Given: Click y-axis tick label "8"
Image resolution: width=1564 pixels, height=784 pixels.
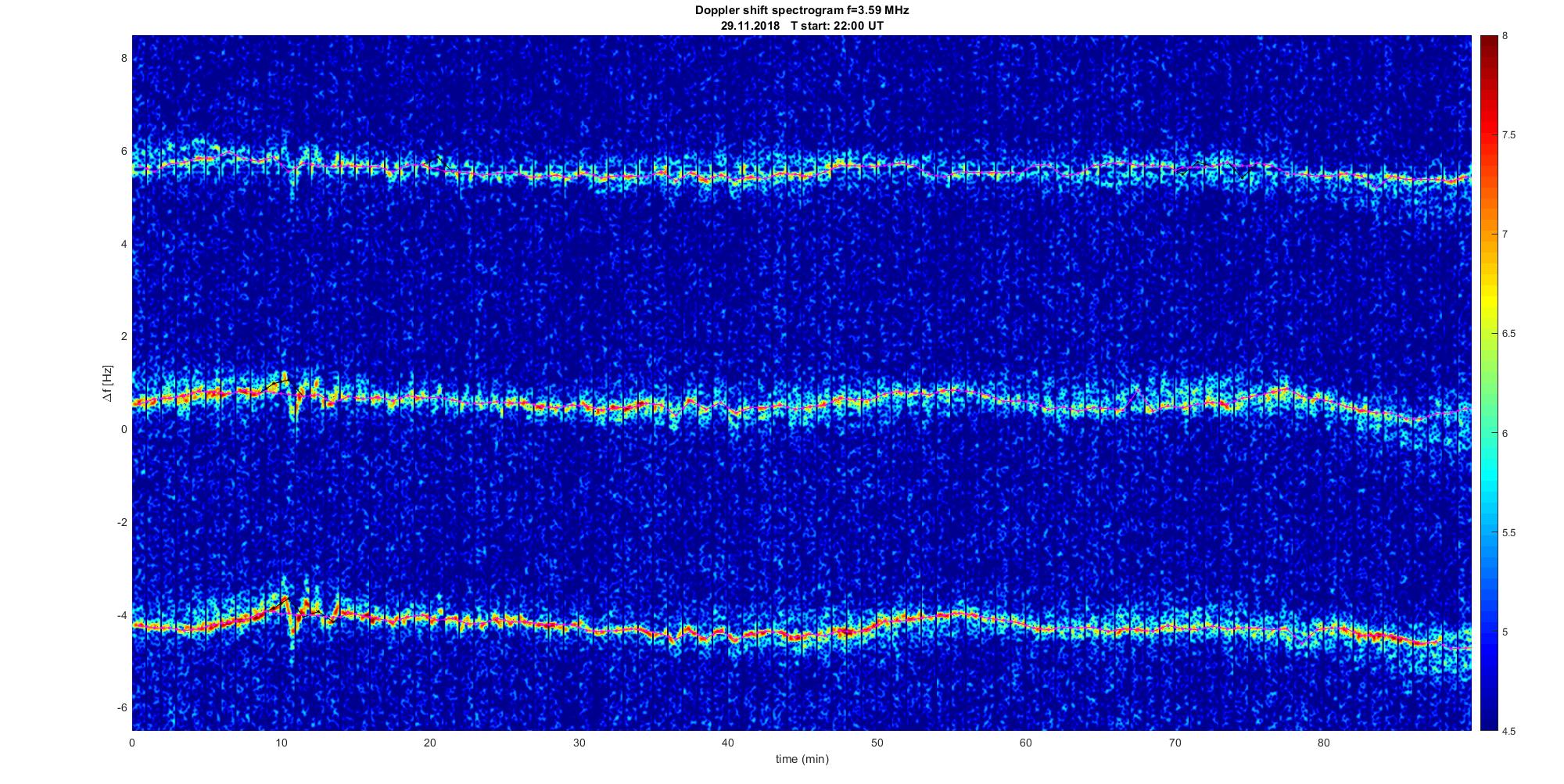Looking at the screenshot, I should click(124, 58).
